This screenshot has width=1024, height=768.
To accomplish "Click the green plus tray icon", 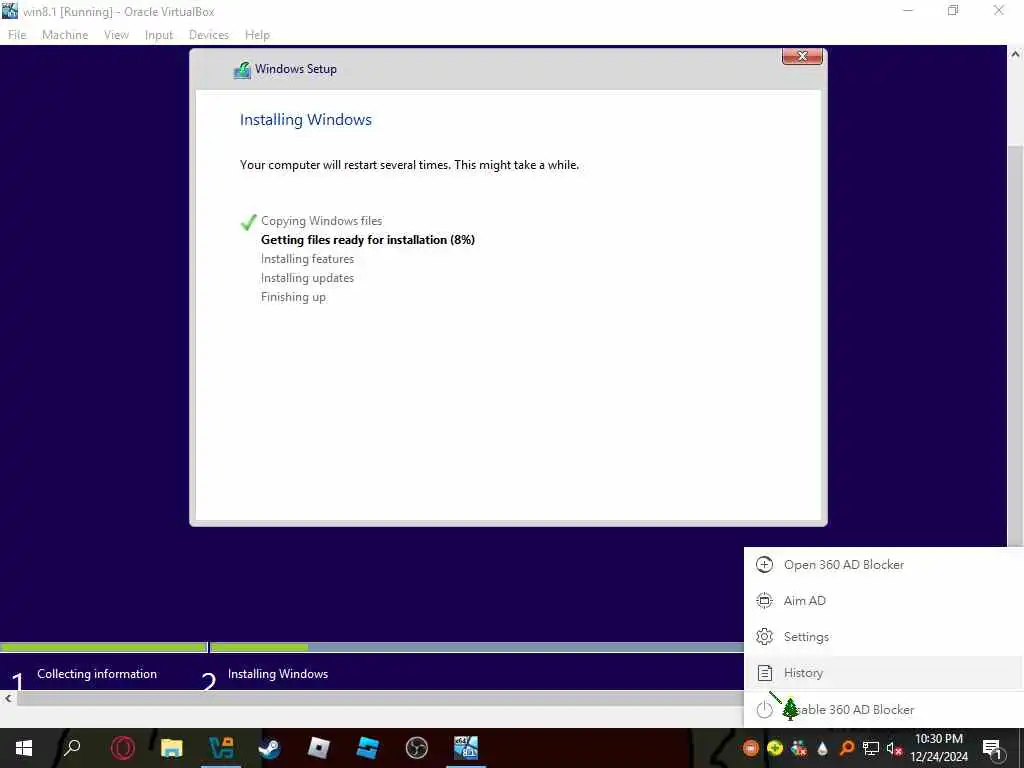I will point(775,748).
